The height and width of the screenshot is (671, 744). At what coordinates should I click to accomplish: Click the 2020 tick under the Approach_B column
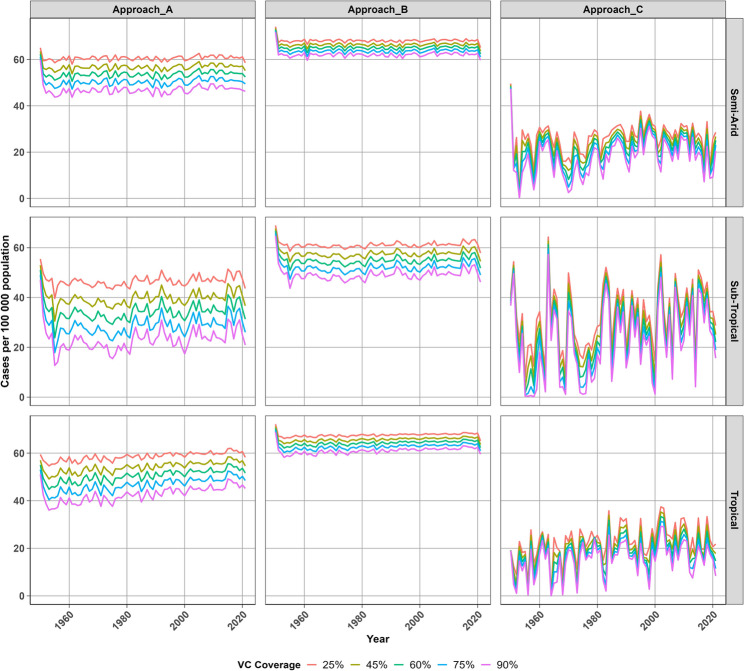473,620
